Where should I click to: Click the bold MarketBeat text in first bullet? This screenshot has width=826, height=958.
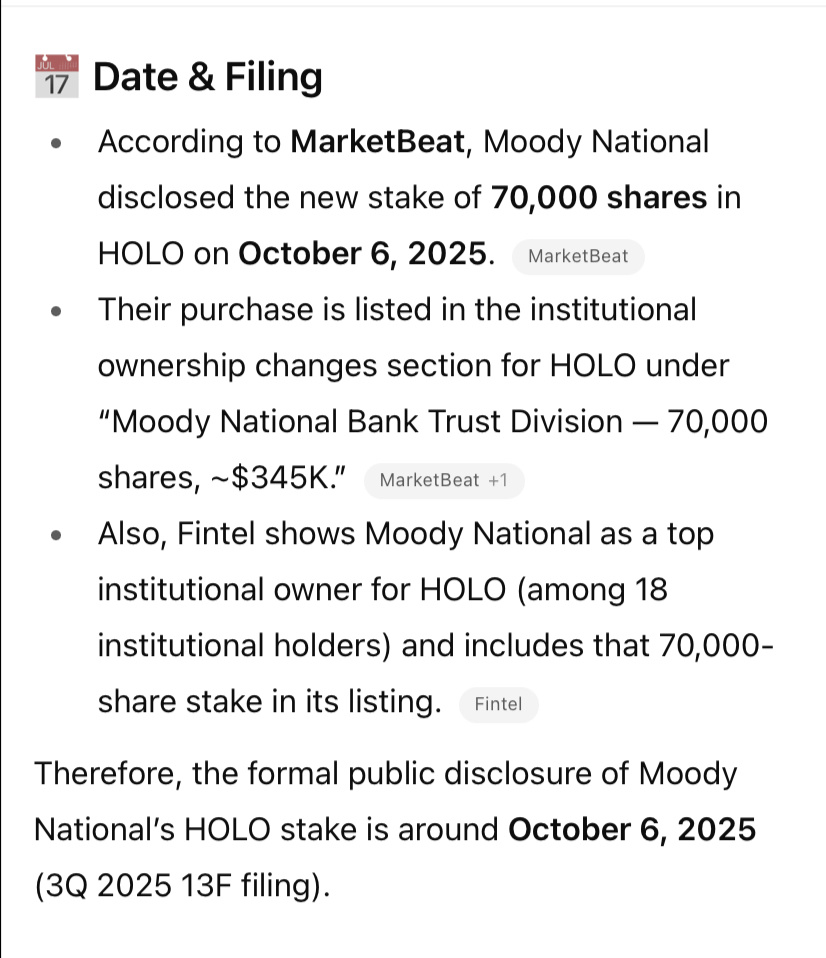pyautogui.click(x=378, y=142)
